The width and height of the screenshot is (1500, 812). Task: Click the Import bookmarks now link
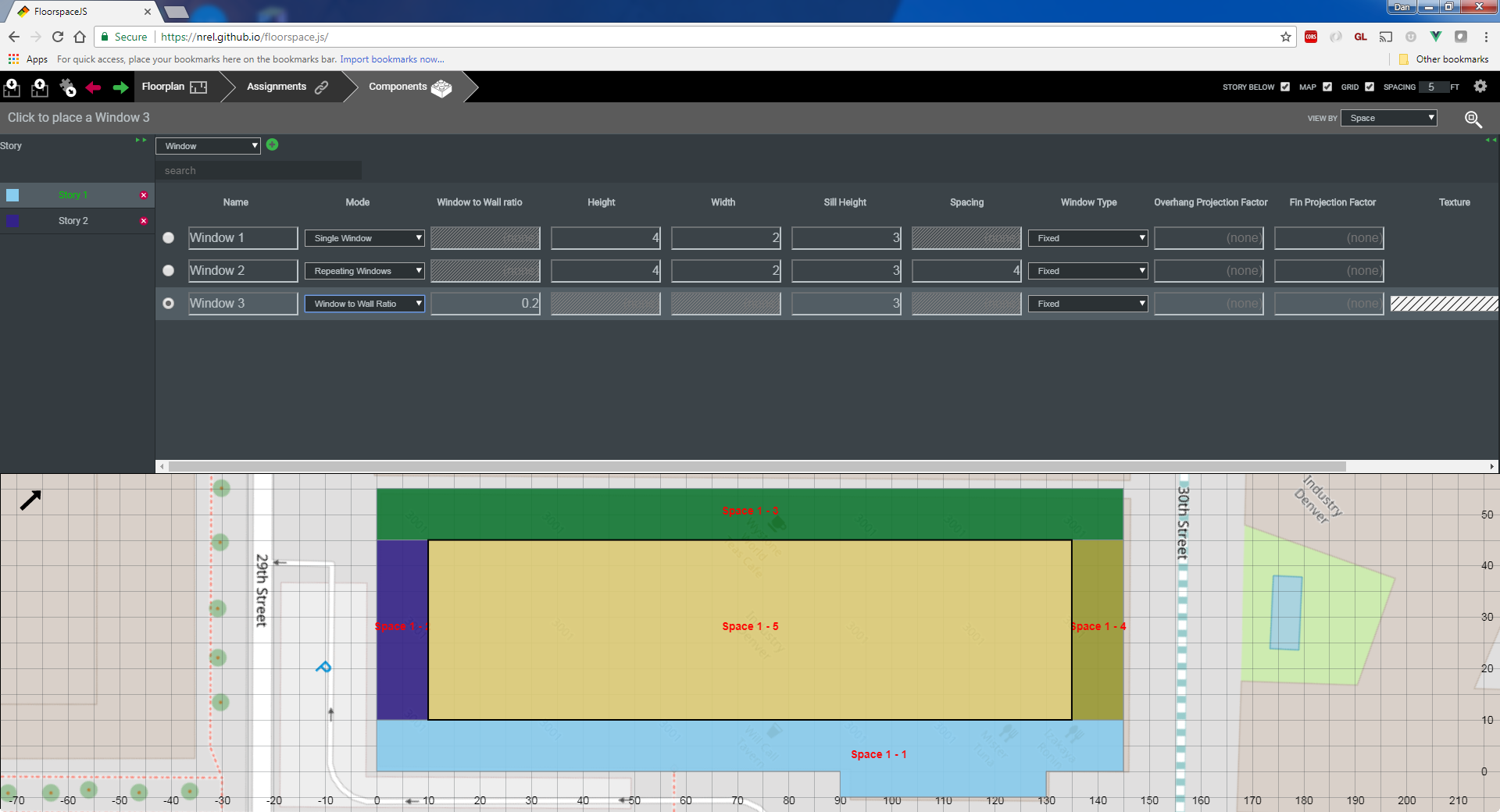click(x=391, y=59)
